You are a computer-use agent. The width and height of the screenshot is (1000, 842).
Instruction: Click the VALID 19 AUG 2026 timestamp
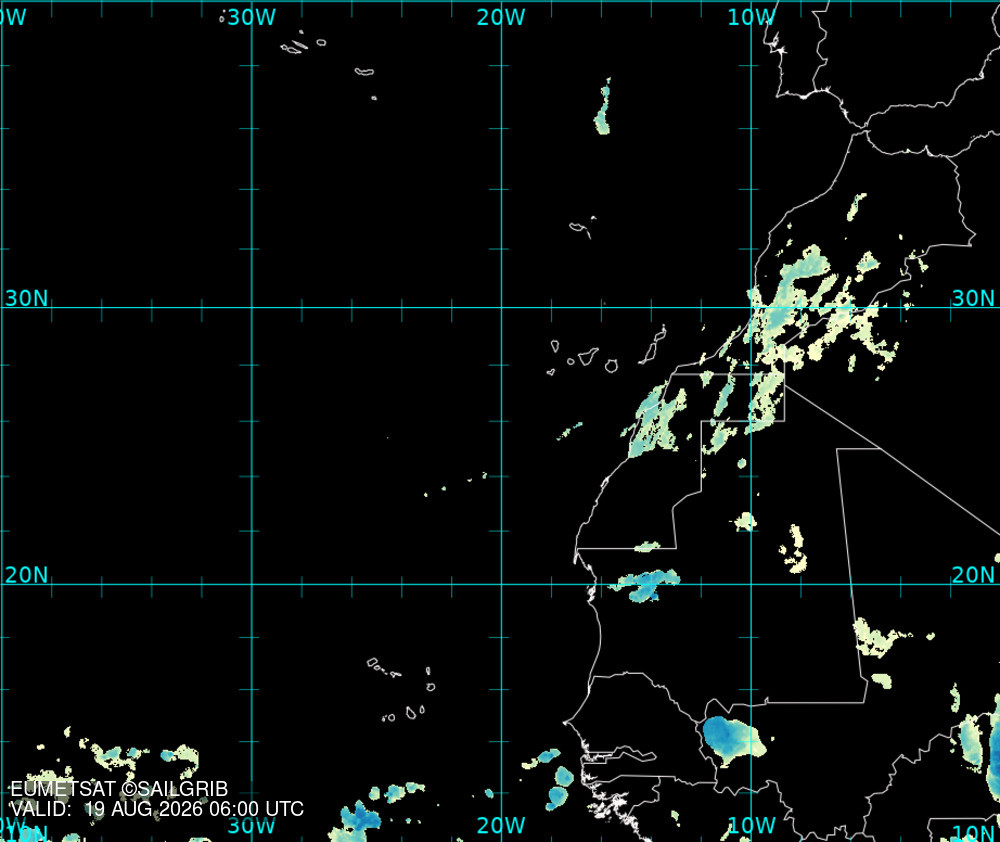[x=157, y=809]
